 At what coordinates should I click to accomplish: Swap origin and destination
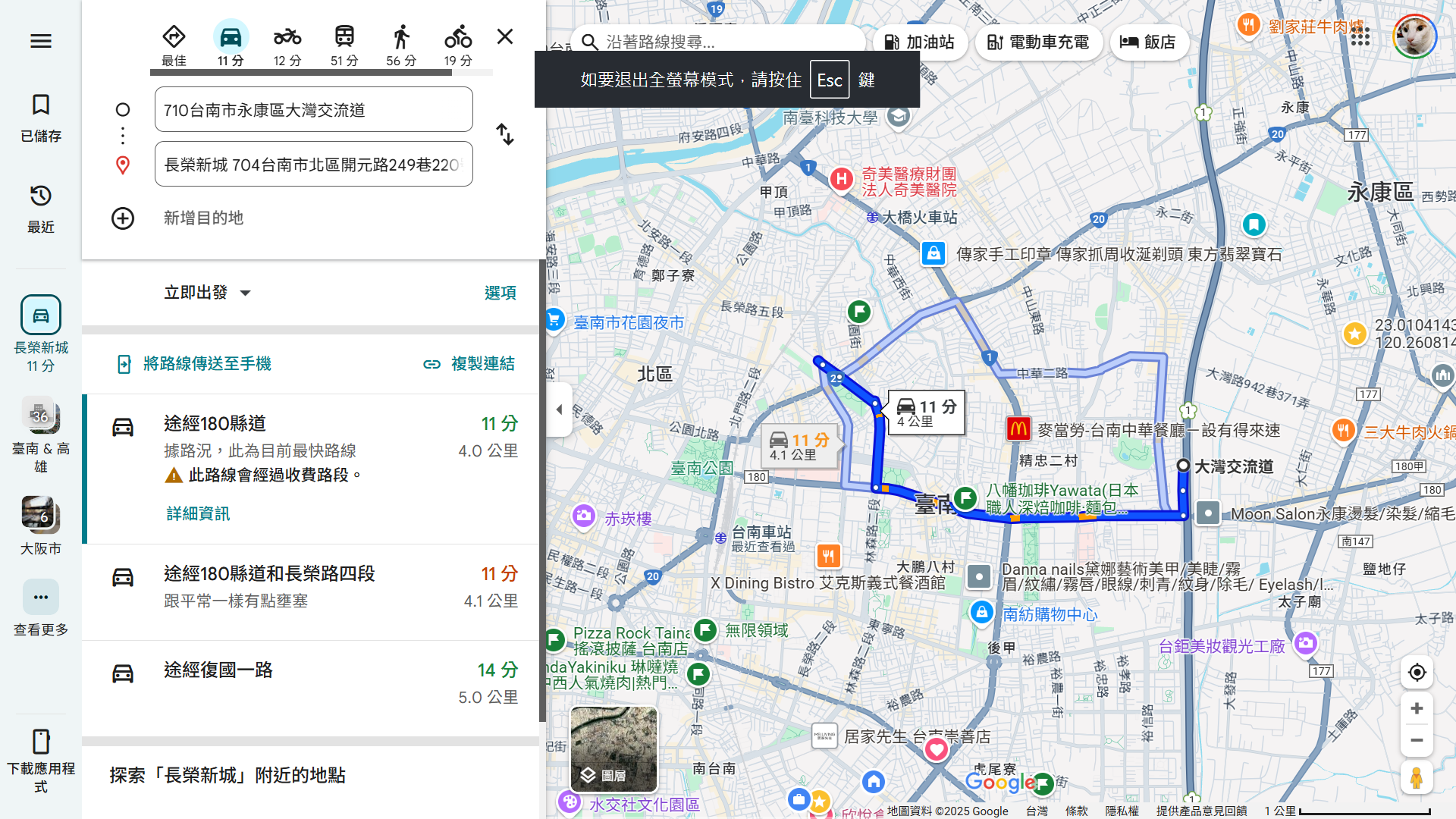[505, 135]
